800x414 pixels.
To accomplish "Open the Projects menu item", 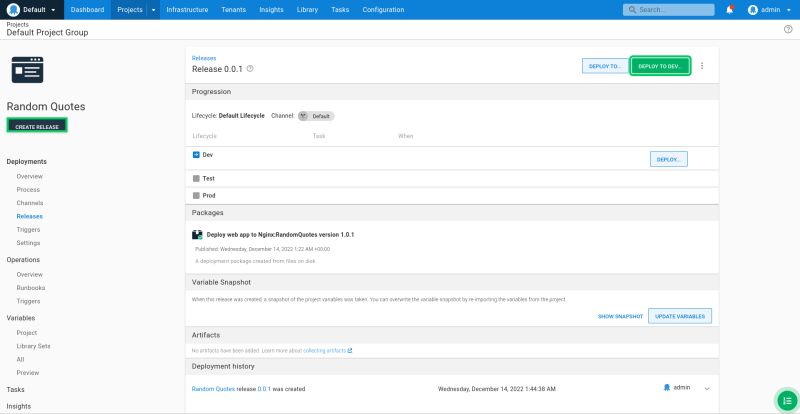I will [130, 10].
